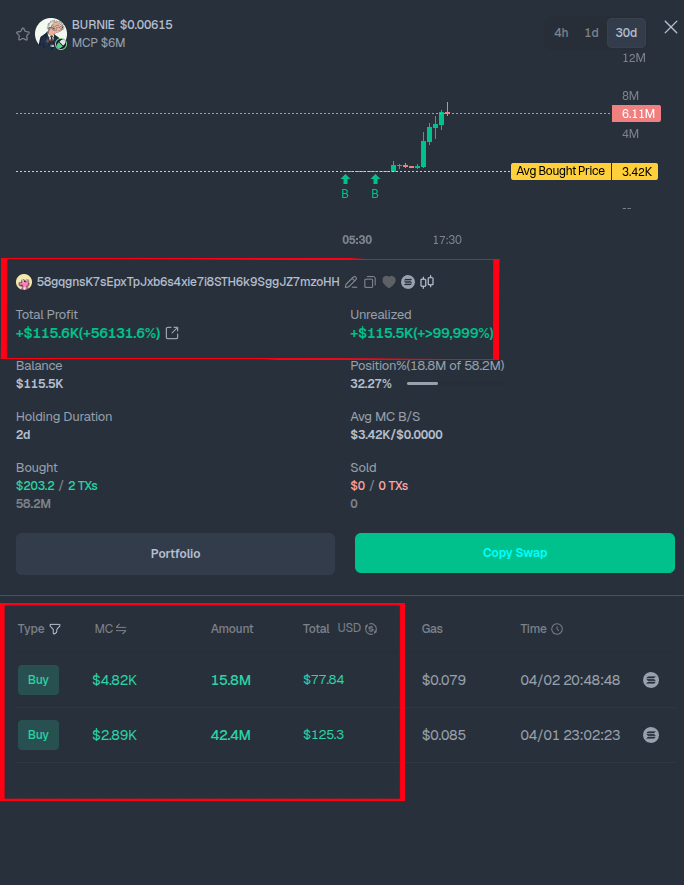Click amount 15.8M
684x885 pixels.
(231, 680)
